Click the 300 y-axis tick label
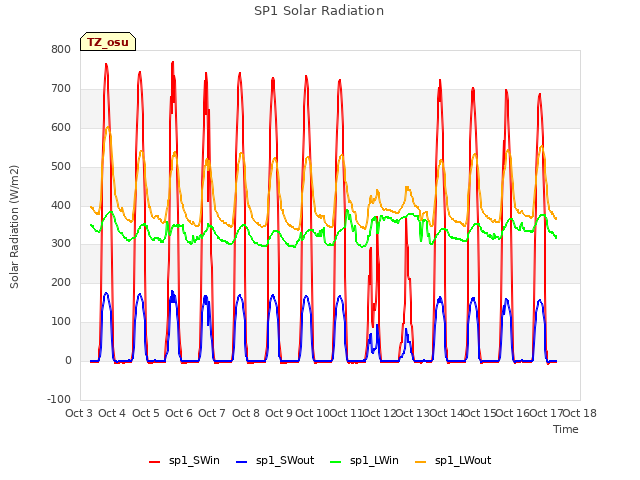 coord(61,244)
